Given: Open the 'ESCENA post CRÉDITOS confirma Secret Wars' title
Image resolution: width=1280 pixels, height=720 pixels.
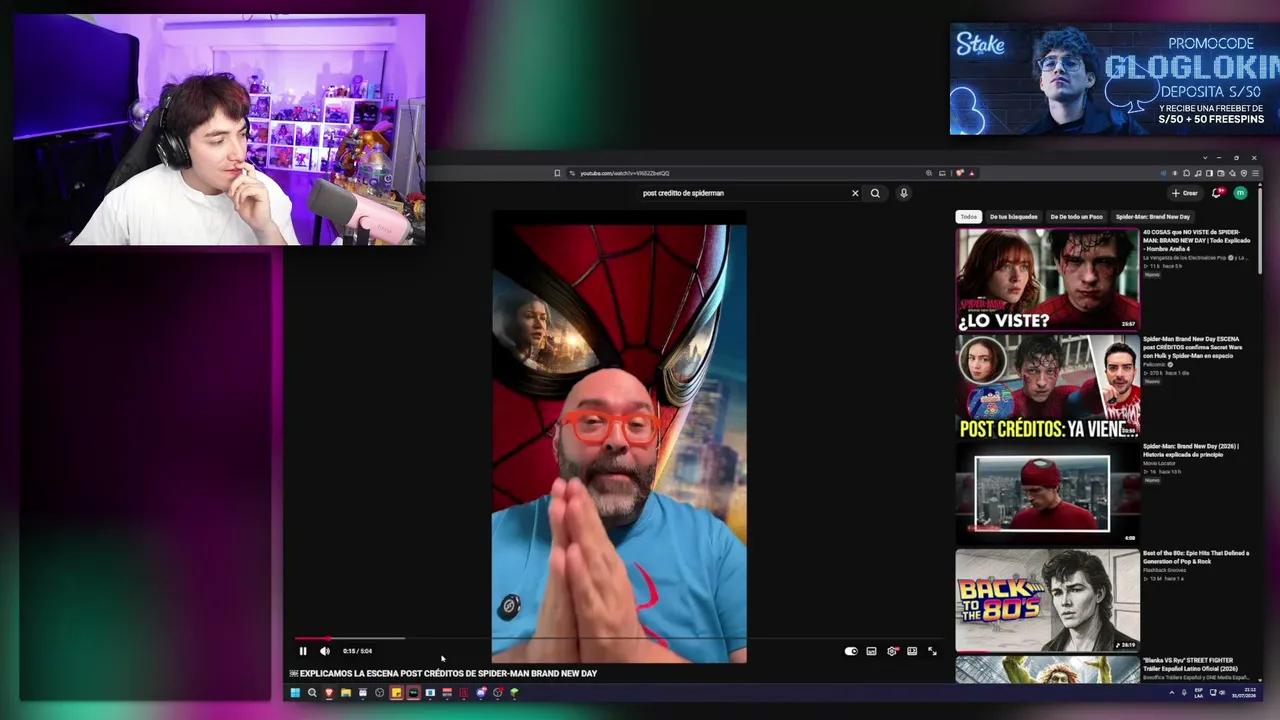Looking at the screenshot, I should (1193, 347).
